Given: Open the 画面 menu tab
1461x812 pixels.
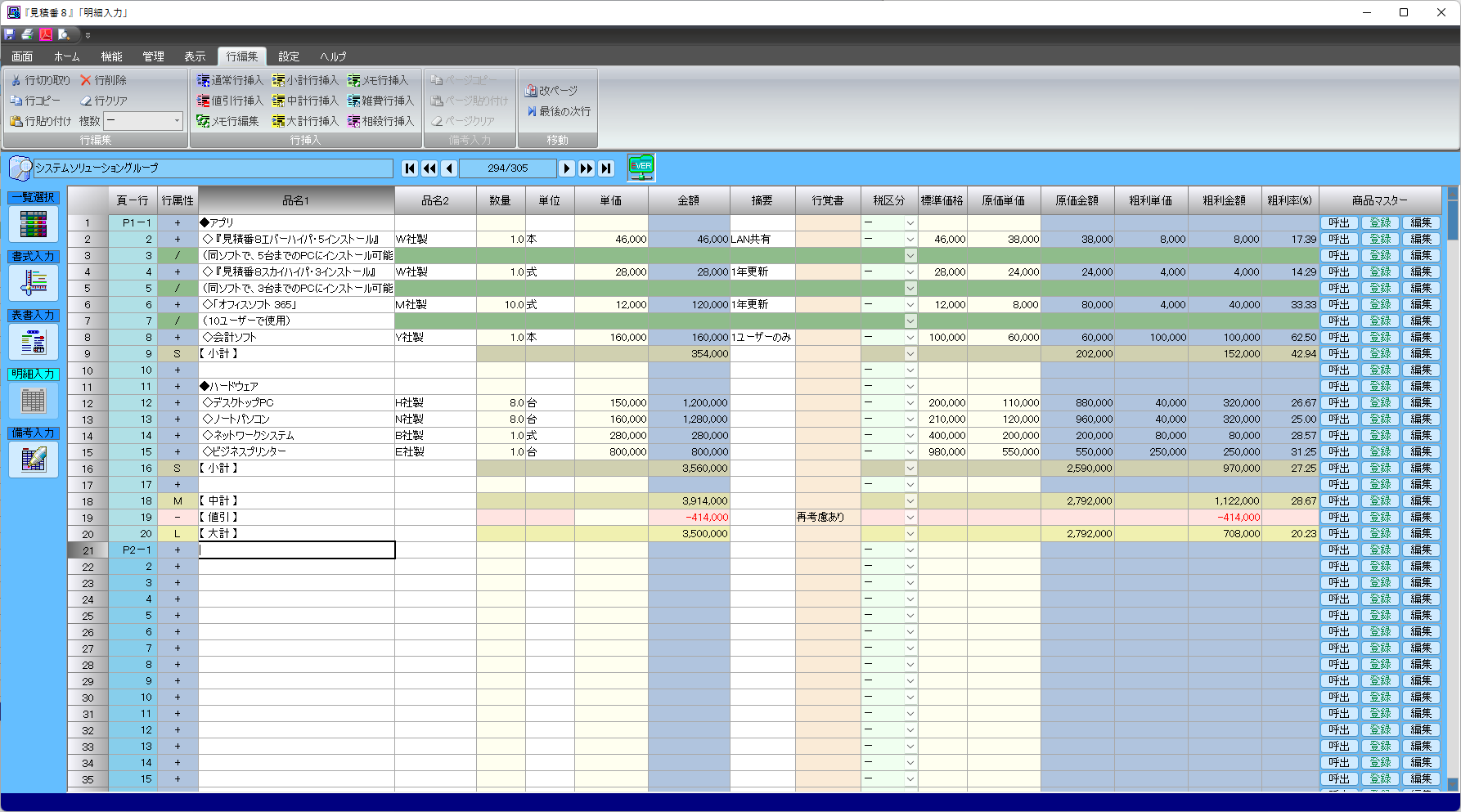Looking at the screenshot, I should 22,56.
